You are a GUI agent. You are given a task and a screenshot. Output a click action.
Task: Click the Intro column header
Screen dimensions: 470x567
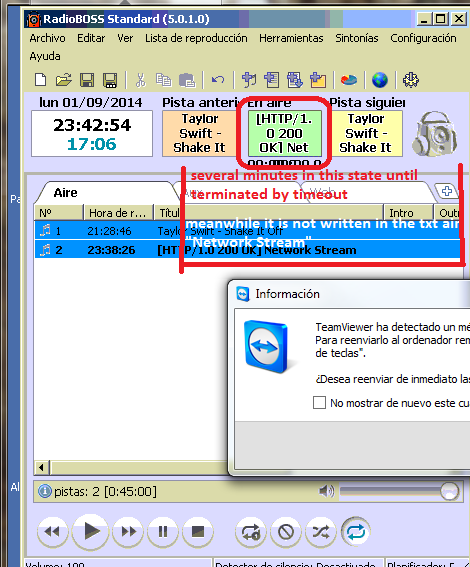[408, 213]
